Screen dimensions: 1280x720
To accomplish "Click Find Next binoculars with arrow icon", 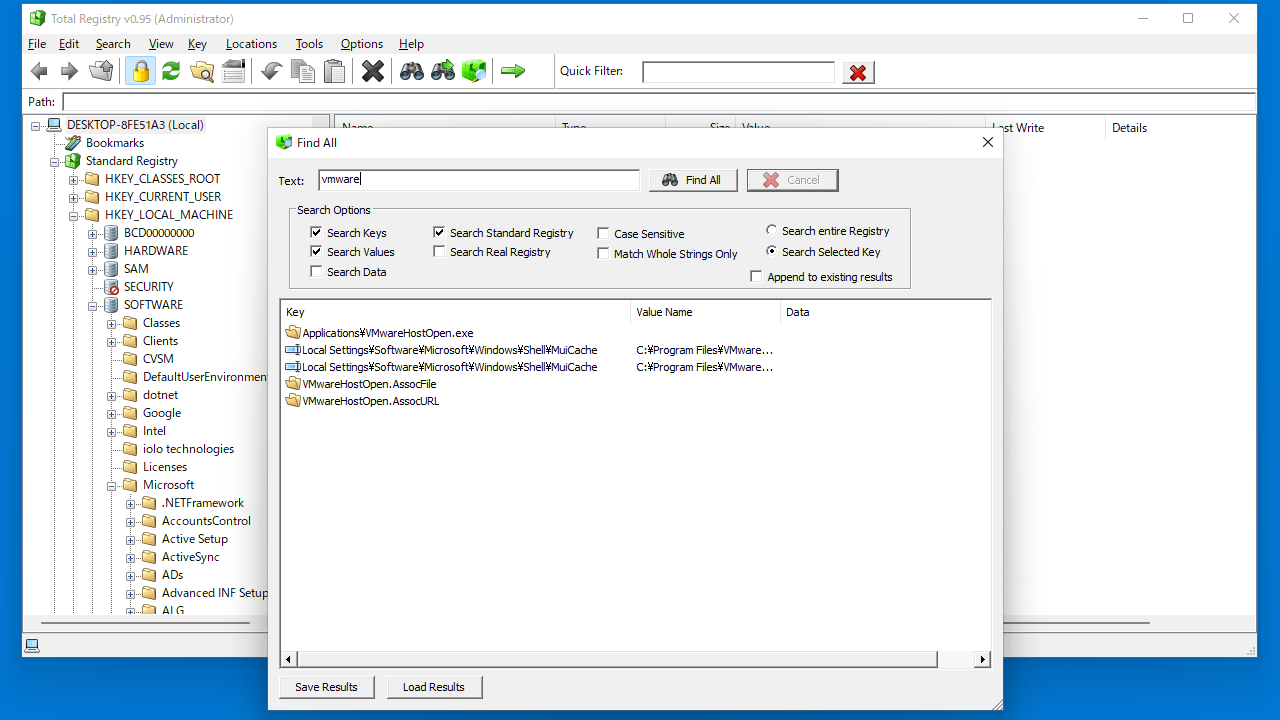I will pyautogui.click(x=443, y=71).
